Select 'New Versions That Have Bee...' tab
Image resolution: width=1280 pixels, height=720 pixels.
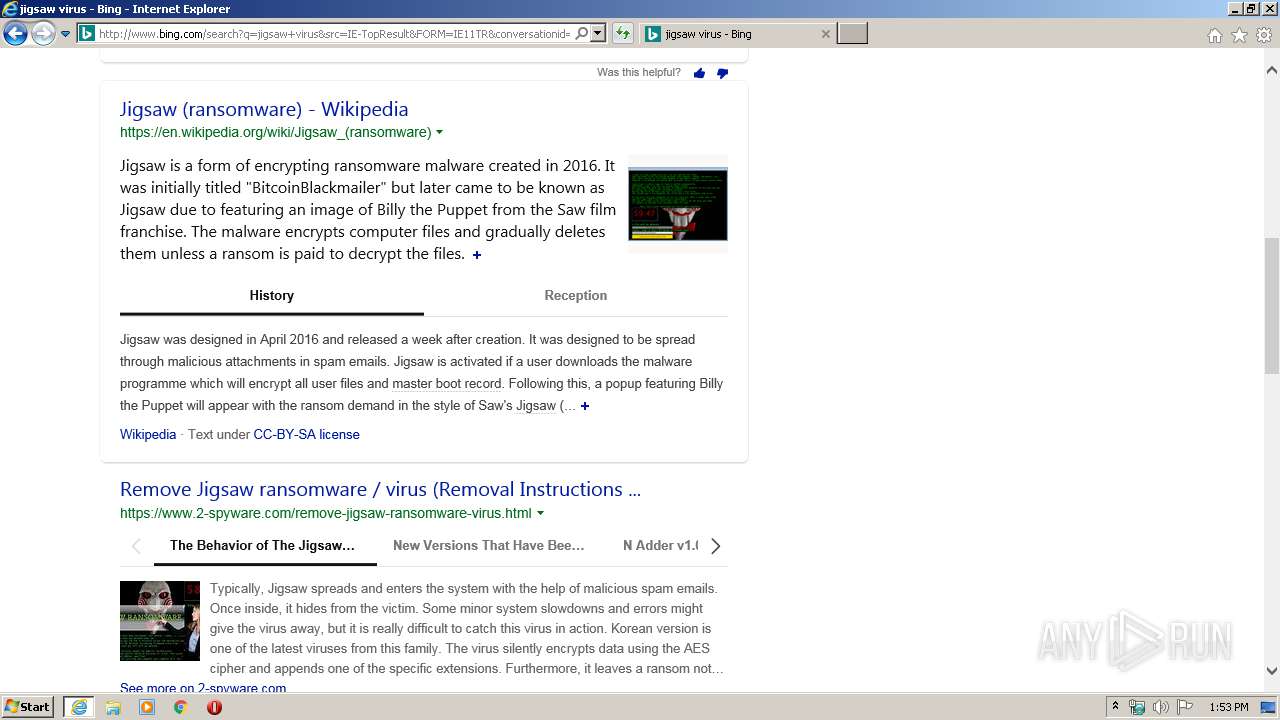489,546
